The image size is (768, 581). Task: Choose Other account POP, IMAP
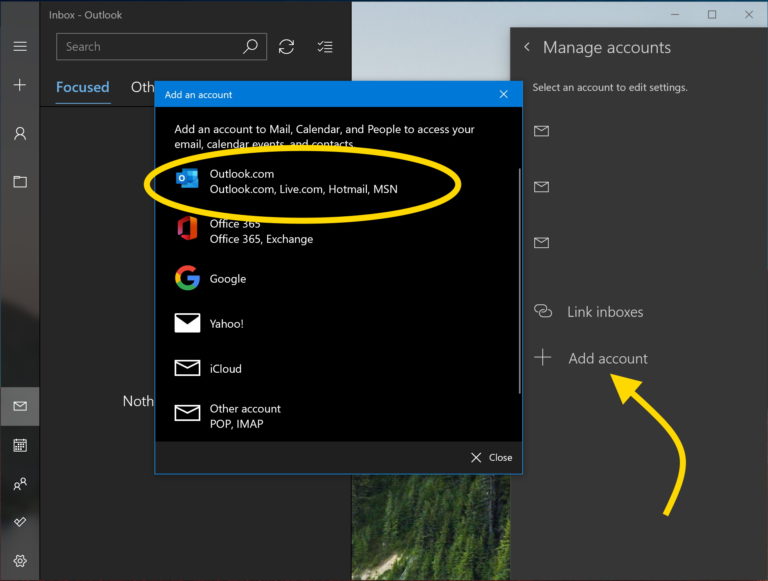pyautogui.click(x=336, y=416)
